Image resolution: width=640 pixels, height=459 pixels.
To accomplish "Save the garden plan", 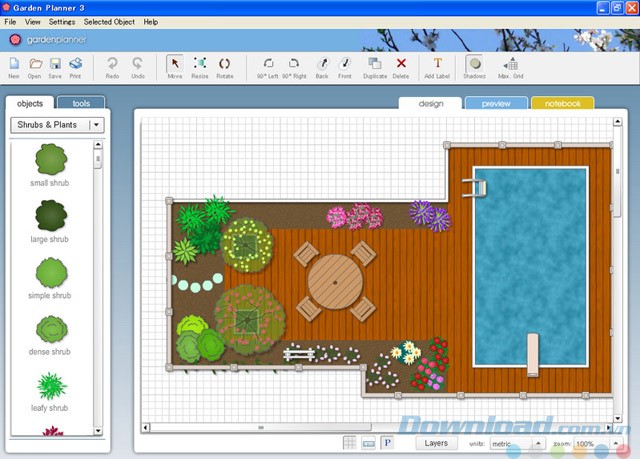I will tap(55, 67).
